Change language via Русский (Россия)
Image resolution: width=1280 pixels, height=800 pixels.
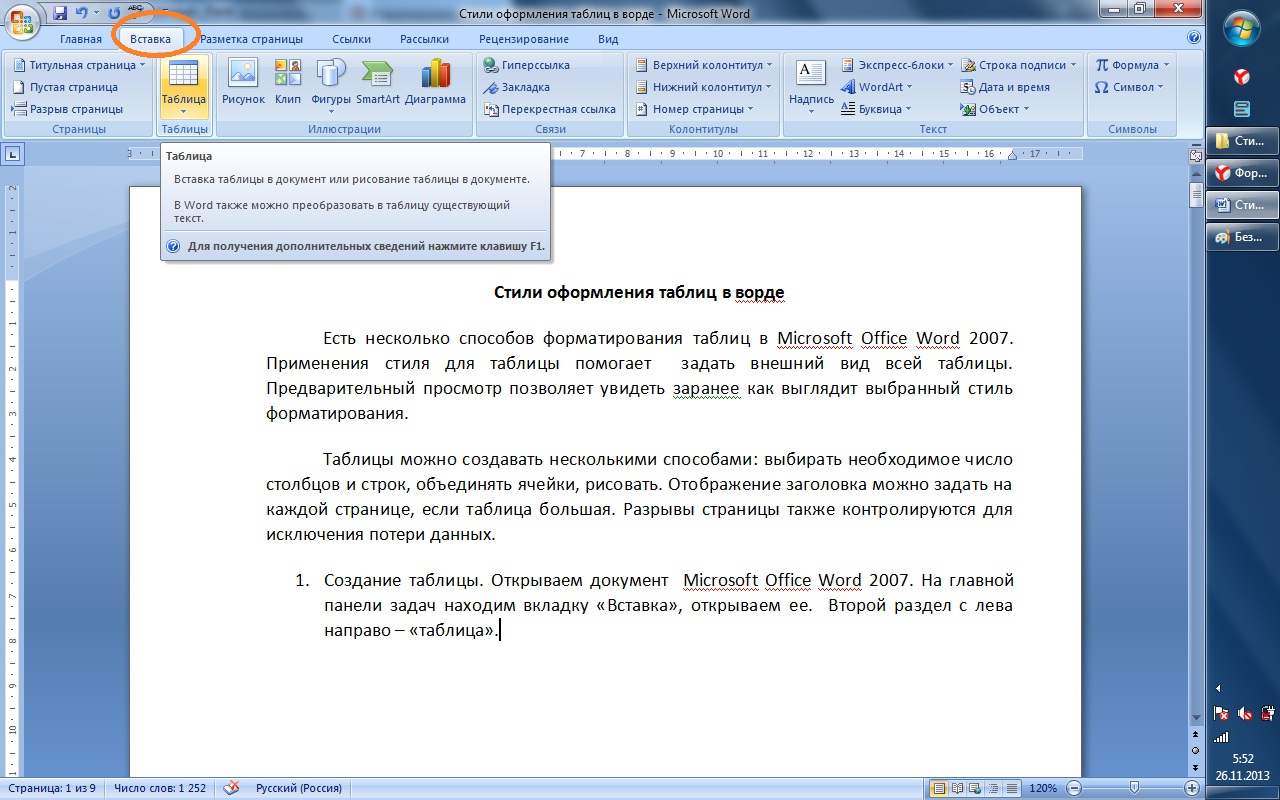click(x=299, y=788)
